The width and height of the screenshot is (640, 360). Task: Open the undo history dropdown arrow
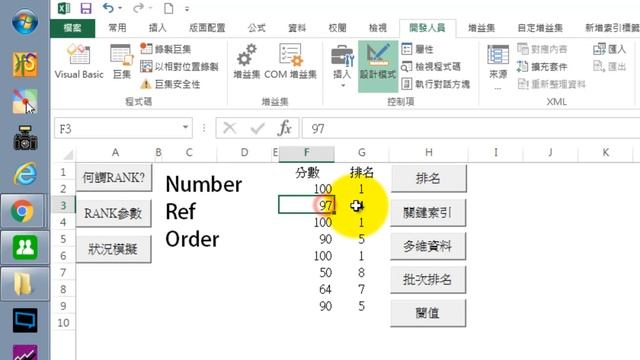tap(120, 8)
